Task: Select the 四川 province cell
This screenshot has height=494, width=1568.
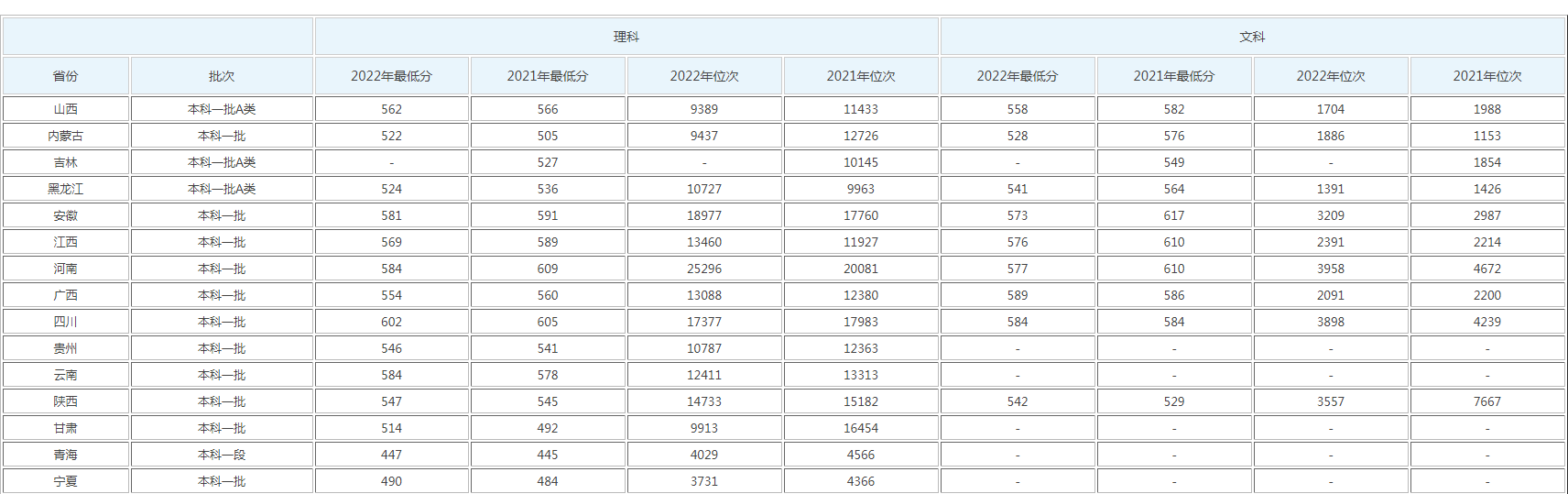Action: (x=66, y=322)
